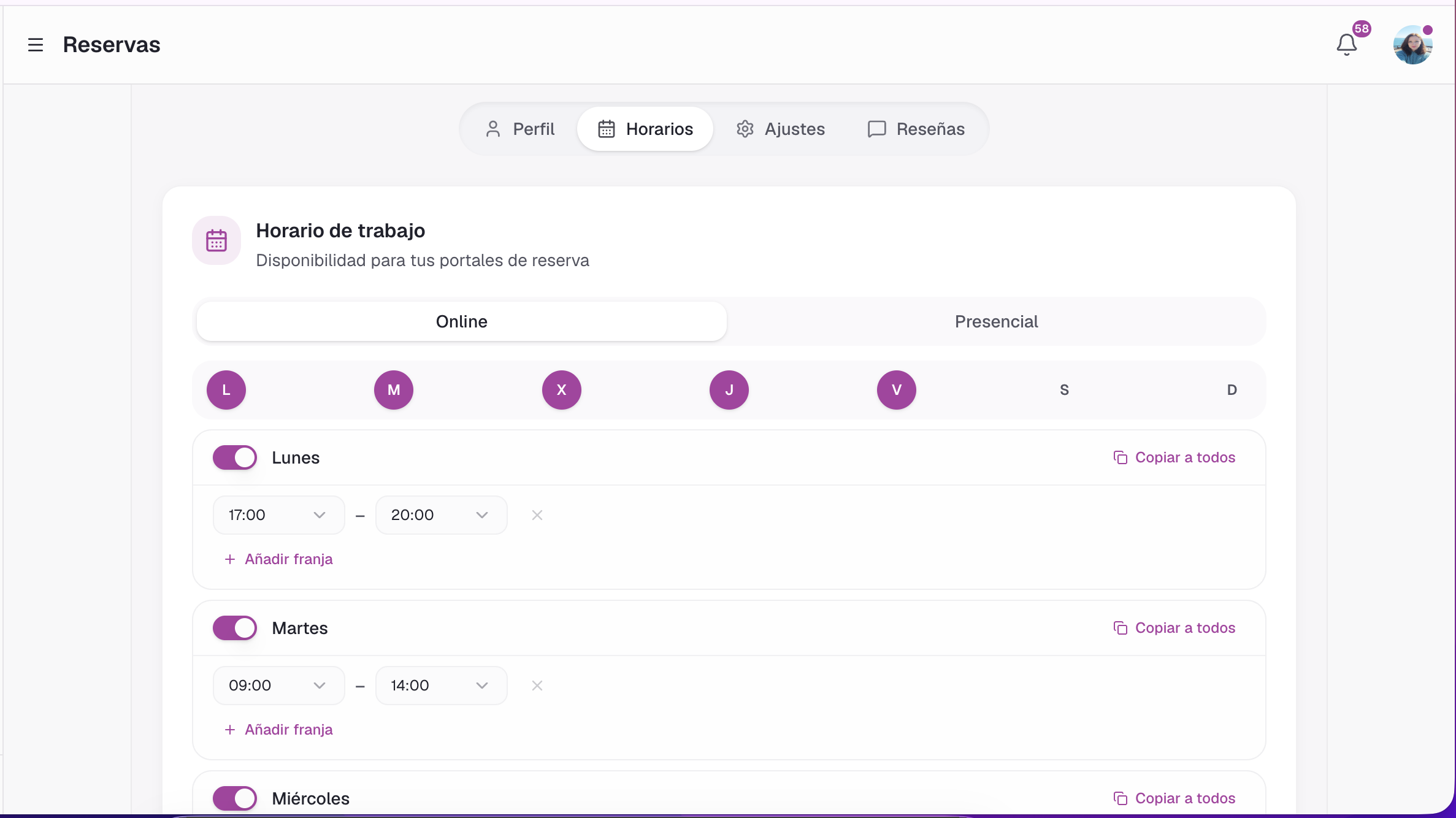Deselect the Wednesday (X) day circle
The height and width of the screenshot is (818, 1456).
(x=561, y=390)
